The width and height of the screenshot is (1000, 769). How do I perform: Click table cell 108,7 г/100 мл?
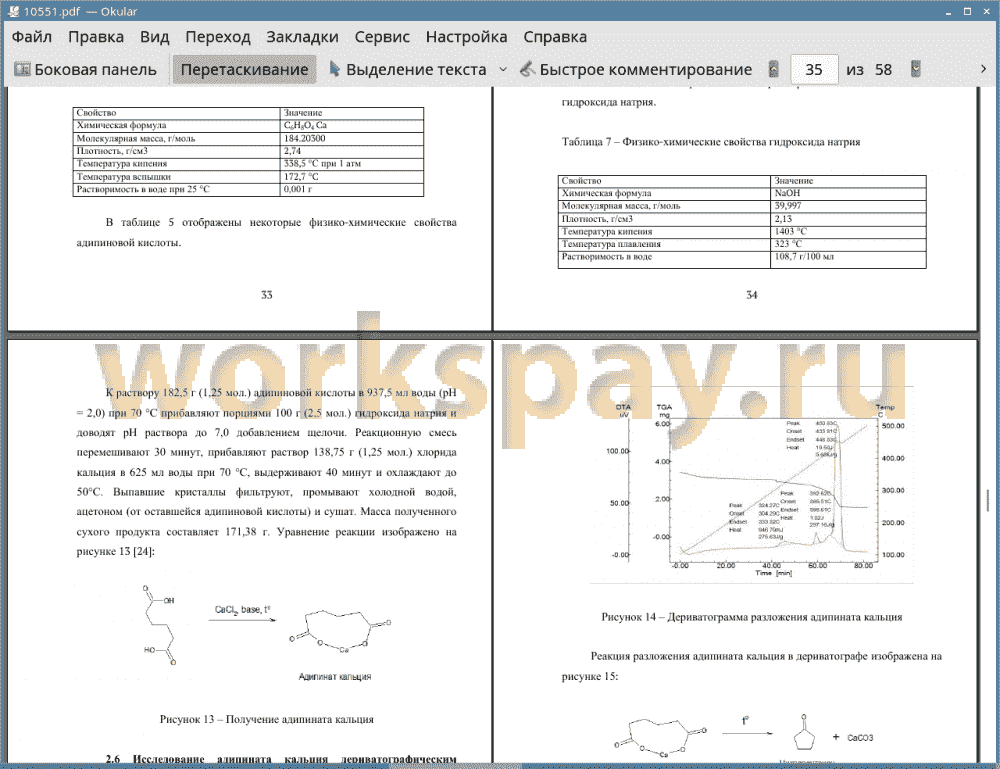(848, 258)
